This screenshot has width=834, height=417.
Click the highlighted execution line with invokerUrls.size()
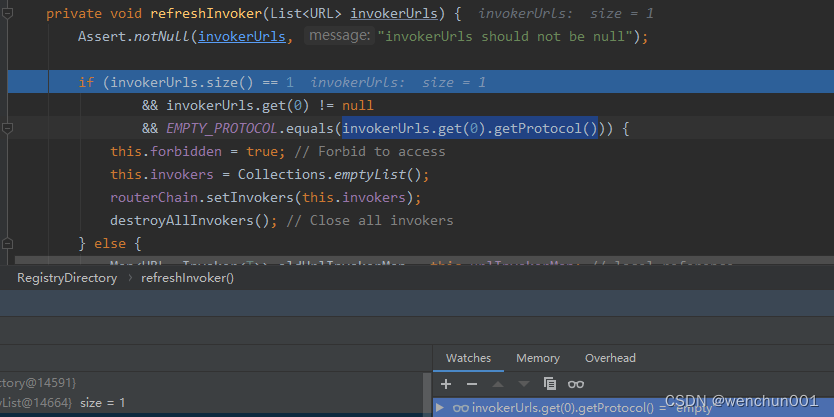click(421, 82)
